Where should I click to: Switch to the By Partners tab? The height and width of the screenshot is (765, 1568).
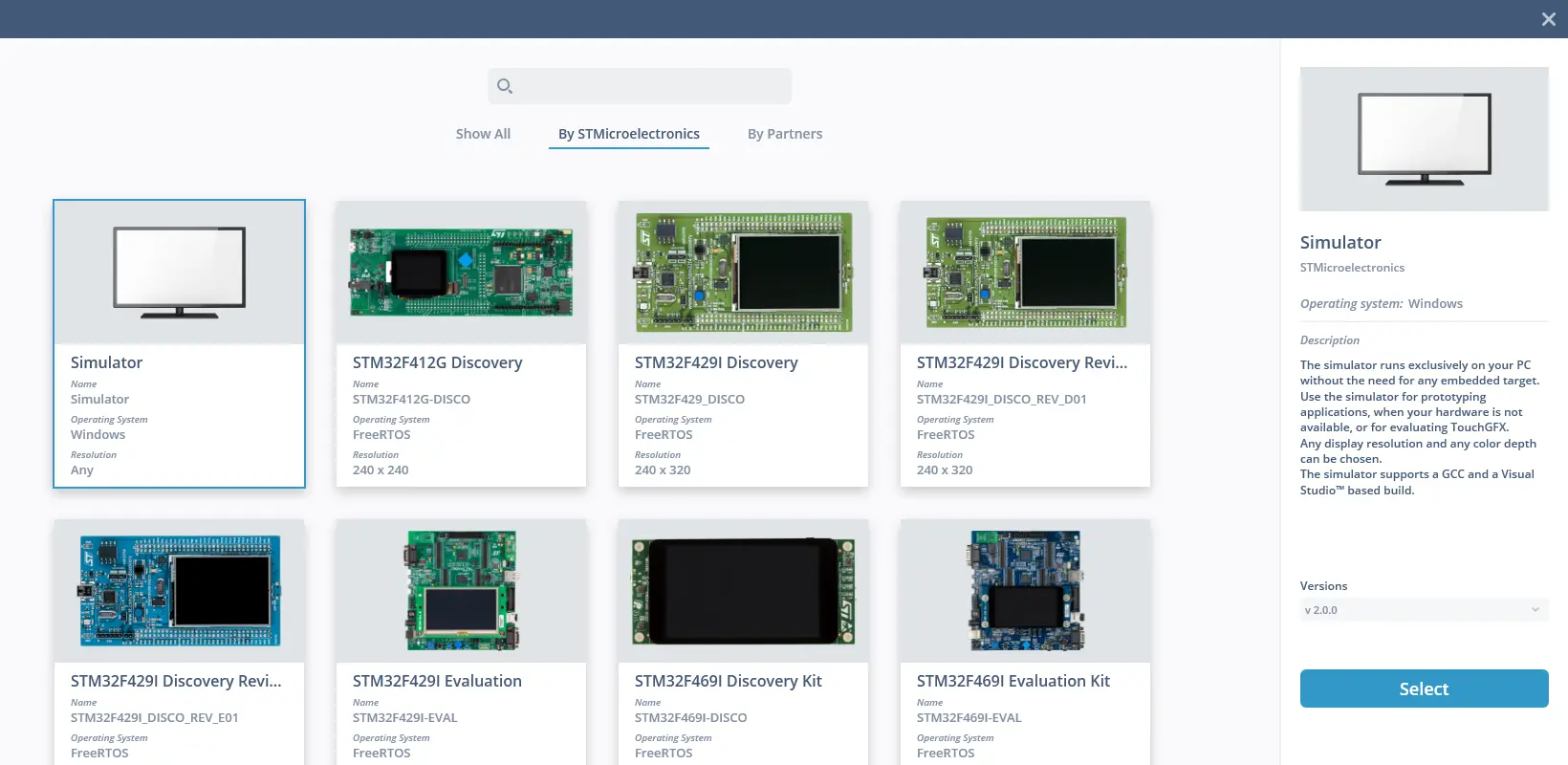point(785,134)
